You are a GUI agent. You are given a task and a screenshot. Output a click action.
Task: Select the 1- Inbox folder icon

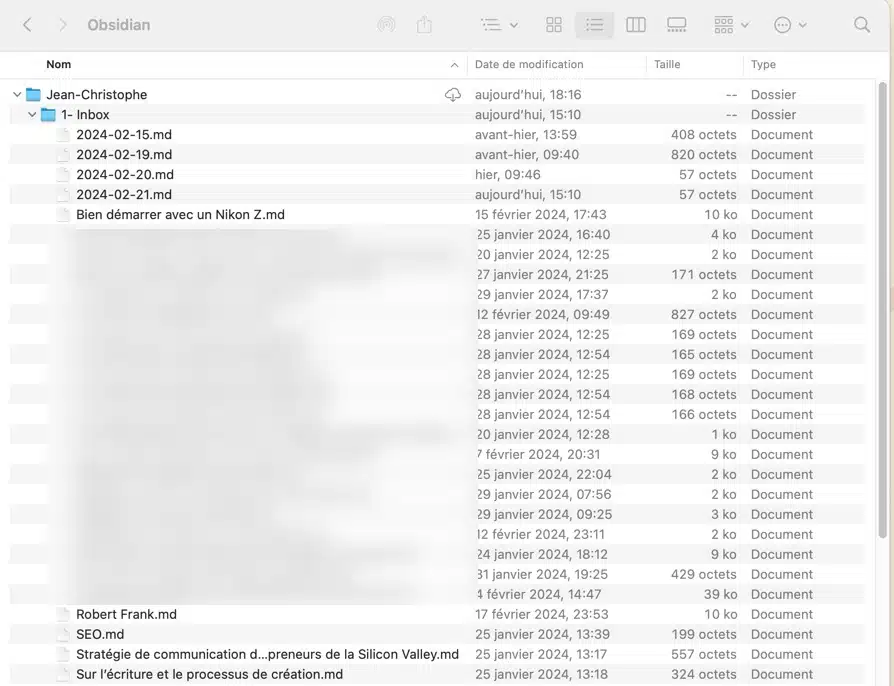48,115
